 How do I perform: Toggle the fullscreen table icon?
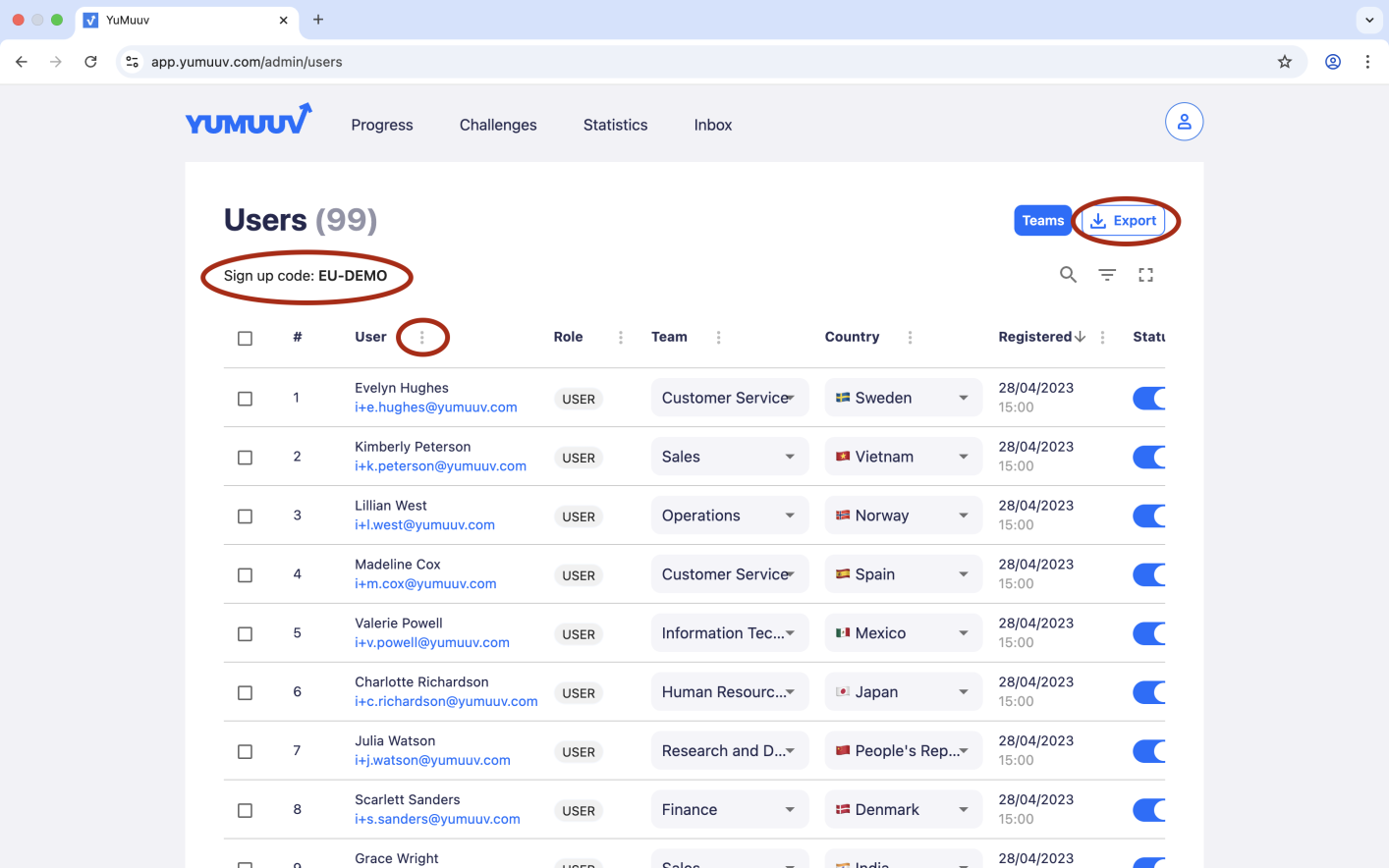(x=1145, y=275)
